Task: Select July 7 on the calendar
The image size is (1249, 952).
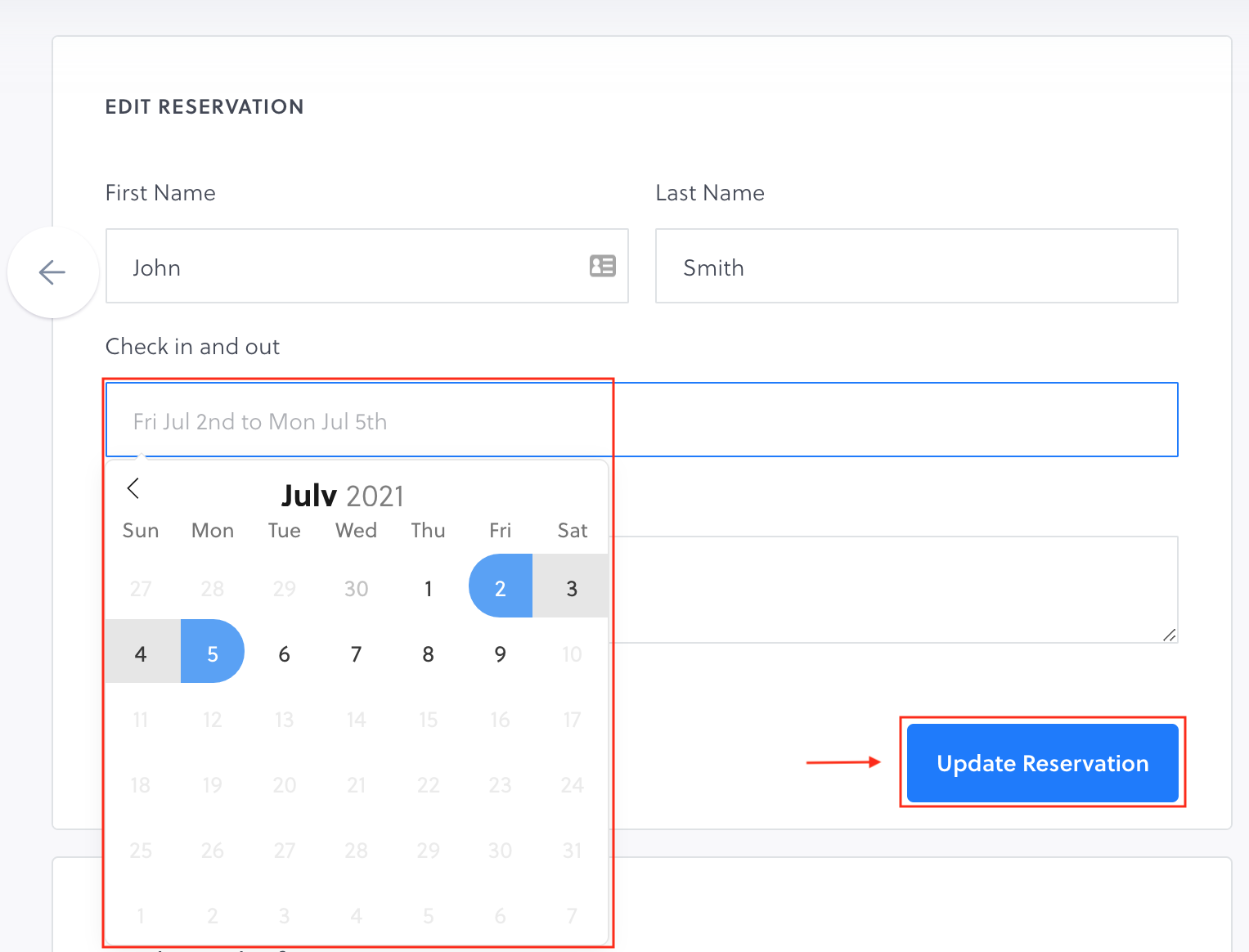Action: (x=356, y=653)
